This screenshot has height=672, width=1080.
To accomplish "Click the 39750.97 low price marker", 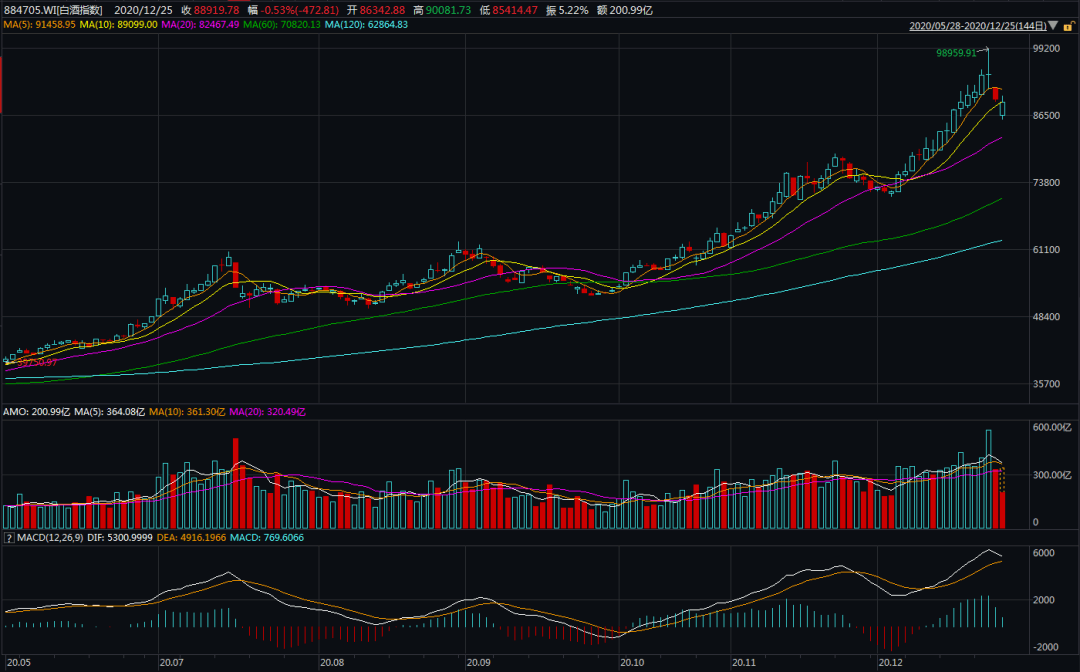I will 37,362.
